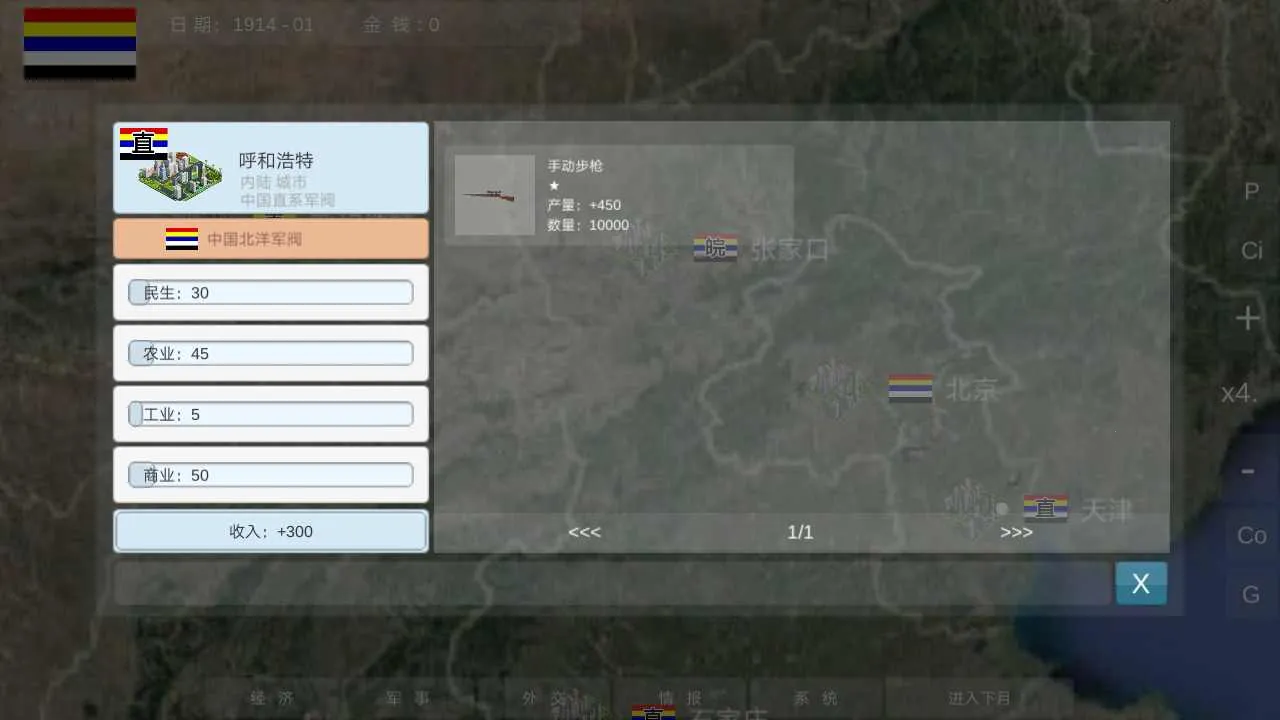Click the page indicator 1/1
The image size is (1280, 720).
800,532
